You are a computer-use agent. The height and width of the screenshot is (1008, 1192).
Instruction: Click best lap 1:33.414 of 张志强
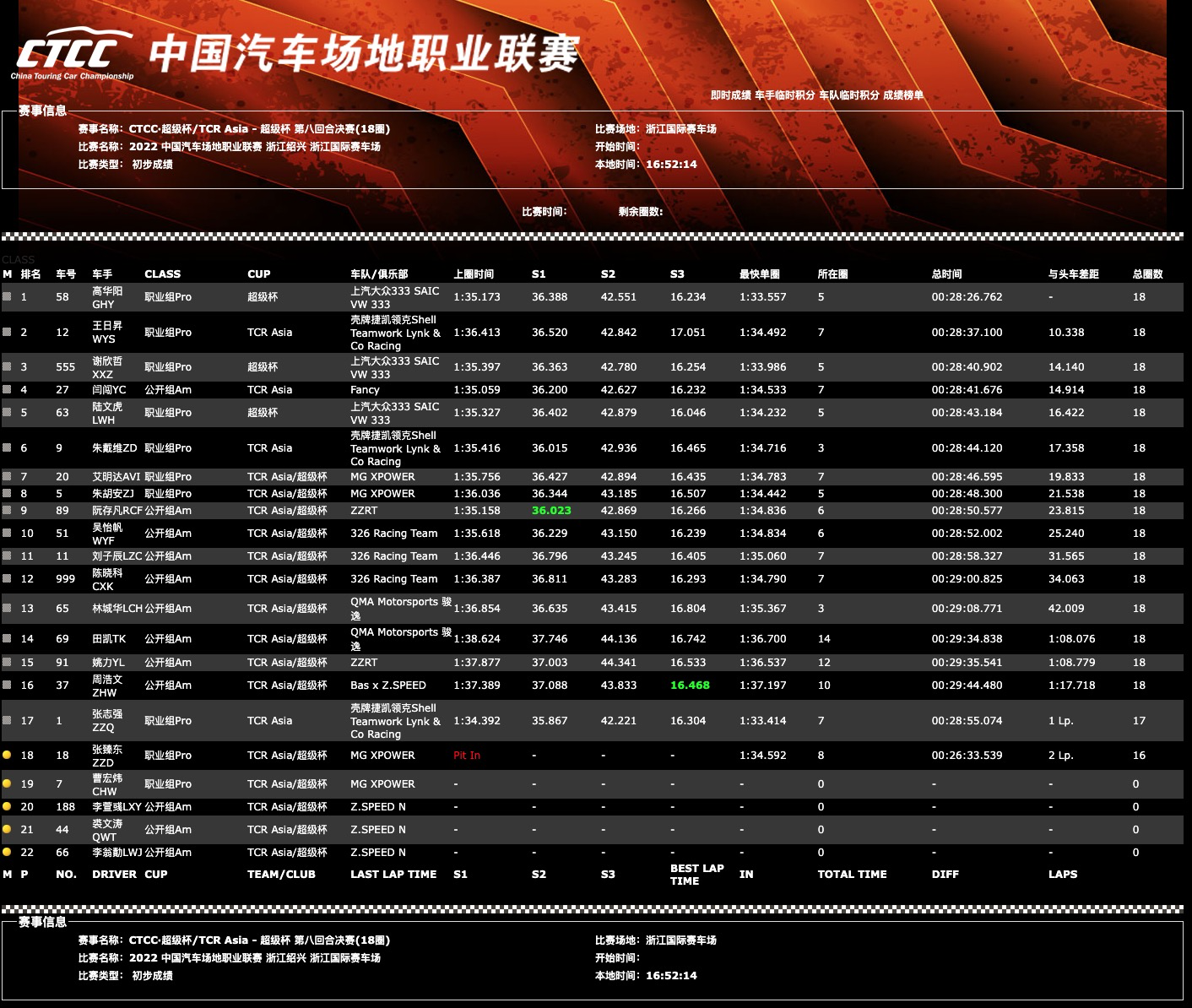tap(763, 721)
